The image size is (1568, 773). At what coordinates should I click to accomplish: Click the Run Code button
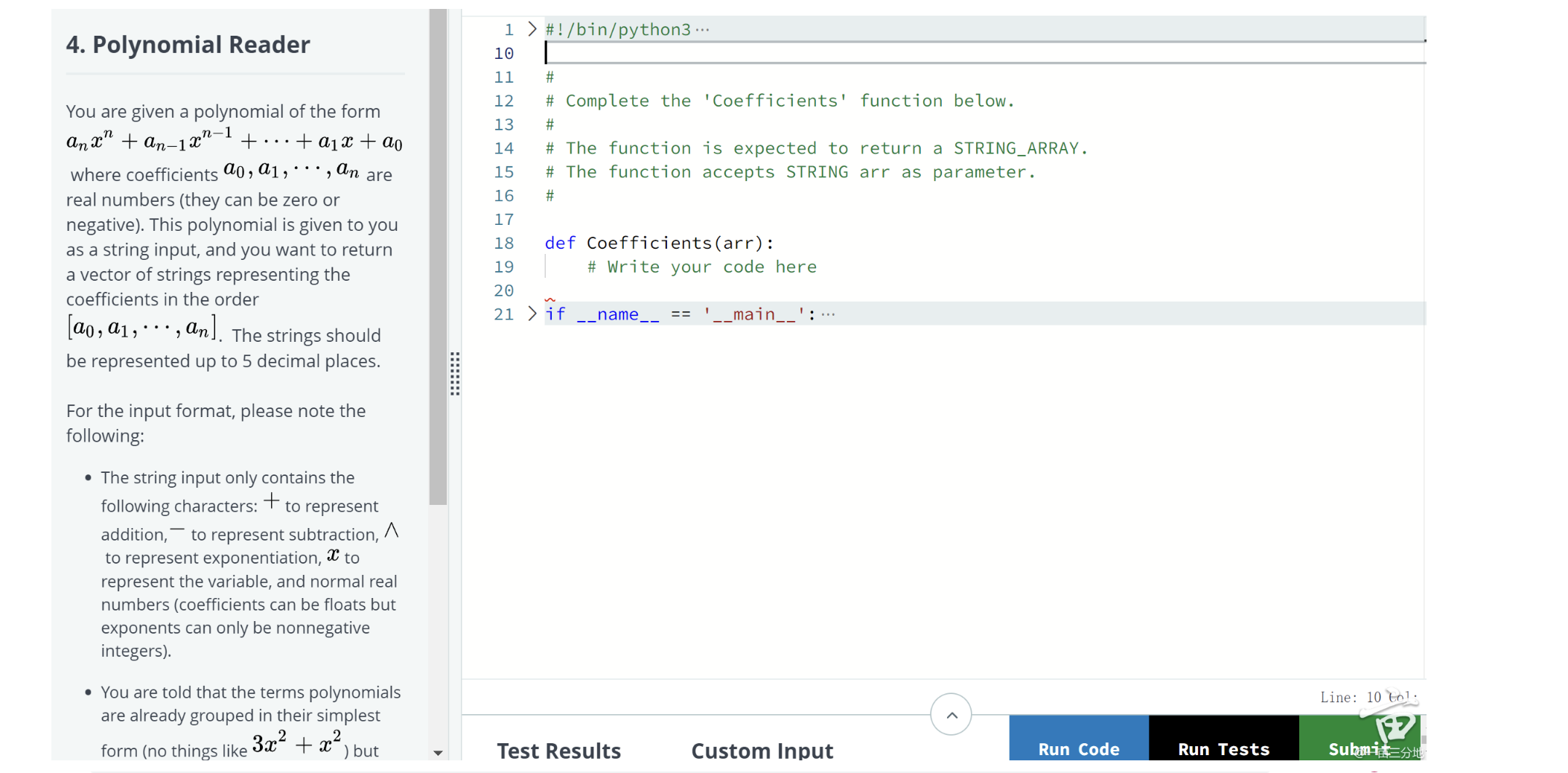tap(1079, 738)
